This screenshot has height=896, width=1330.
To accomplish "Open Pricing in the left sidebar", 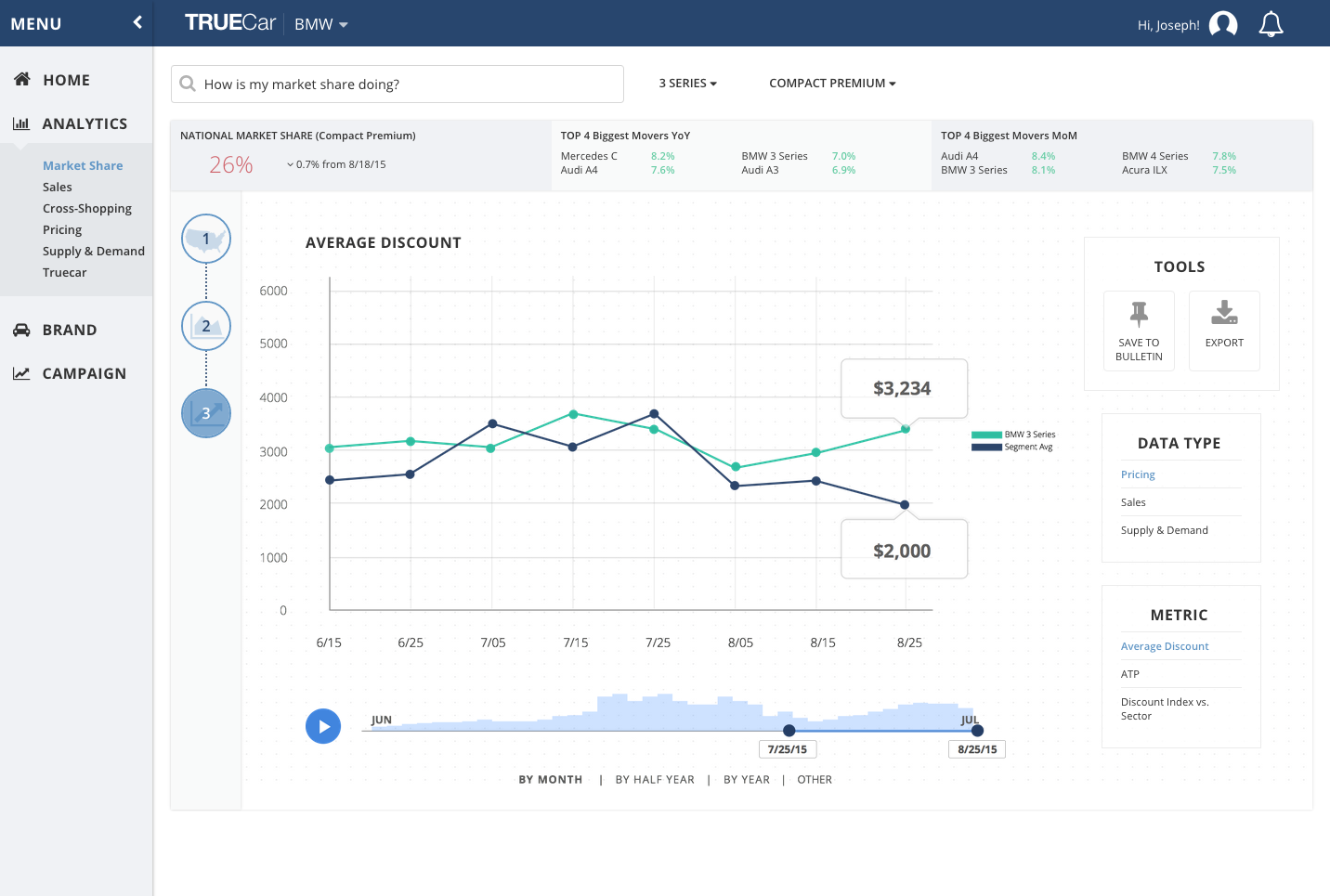I will point(62,229).
